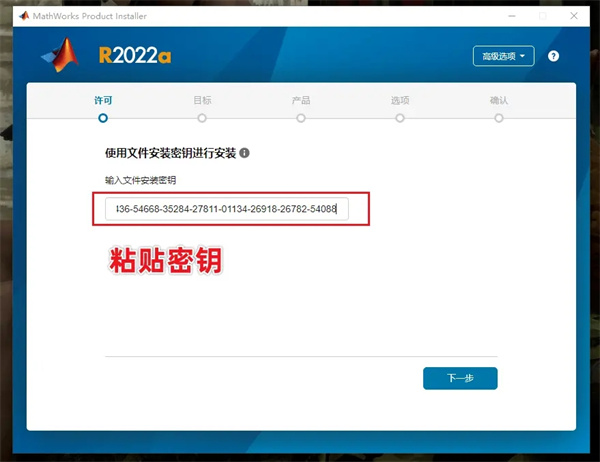Select the 目标 step tab
The width and height of the screenshot is (600, 462).
[202, 100]
